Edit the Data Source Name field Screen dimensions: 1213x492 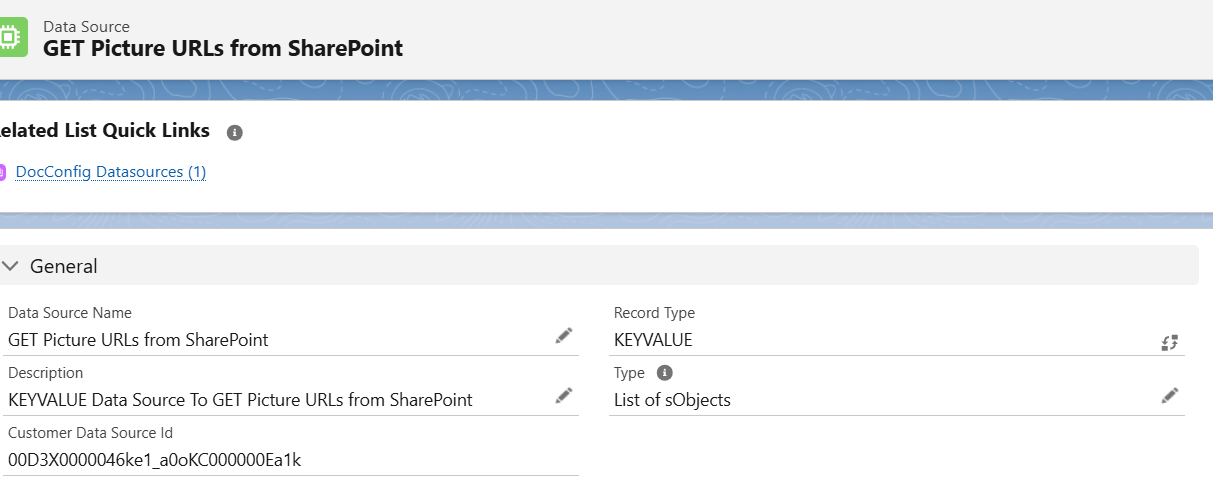(564, 335)
